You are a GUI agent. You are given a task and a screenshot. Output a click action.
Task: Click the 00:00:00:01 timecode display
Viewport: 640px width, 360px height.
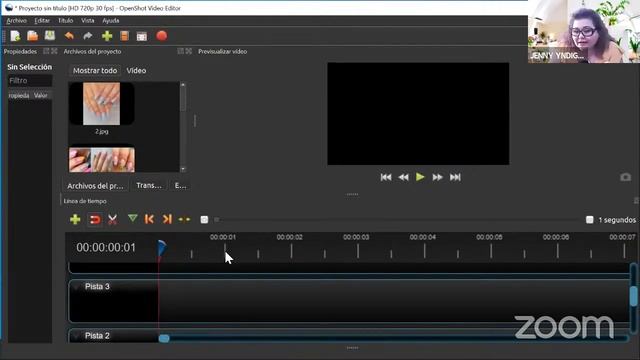[106, 247]
